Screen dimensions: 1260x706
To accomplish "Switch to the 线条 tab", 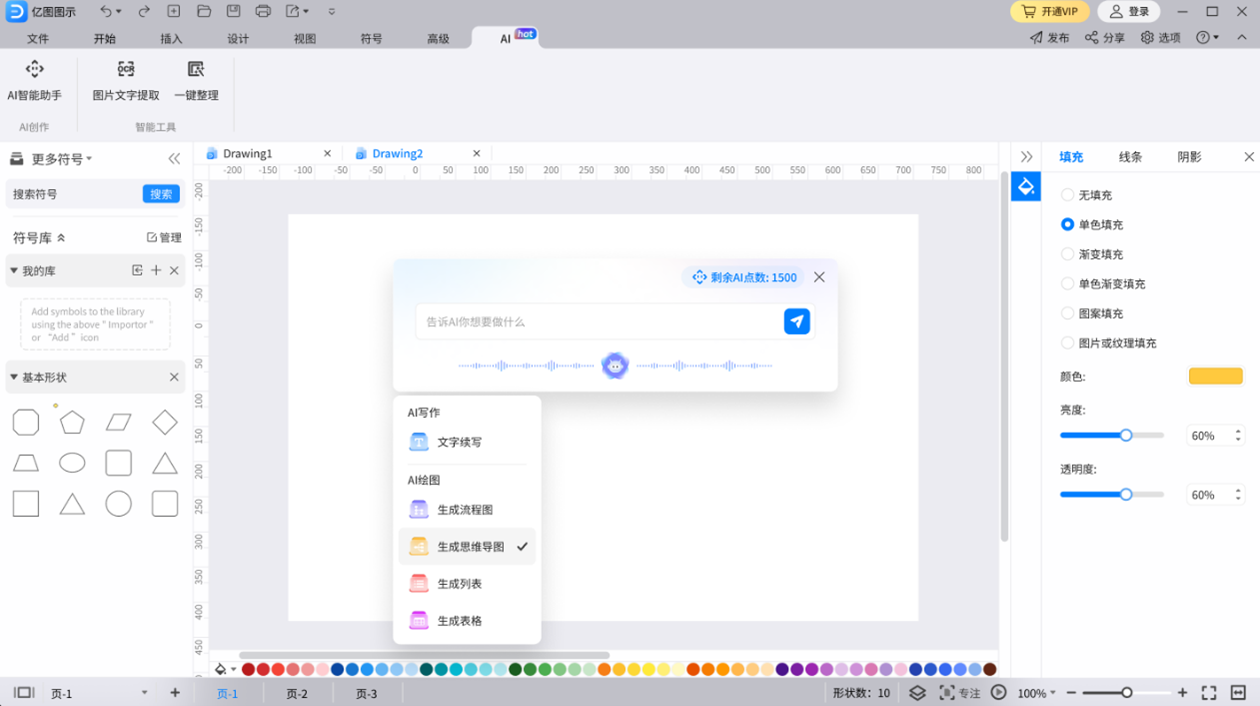I will click(1130, 157).
